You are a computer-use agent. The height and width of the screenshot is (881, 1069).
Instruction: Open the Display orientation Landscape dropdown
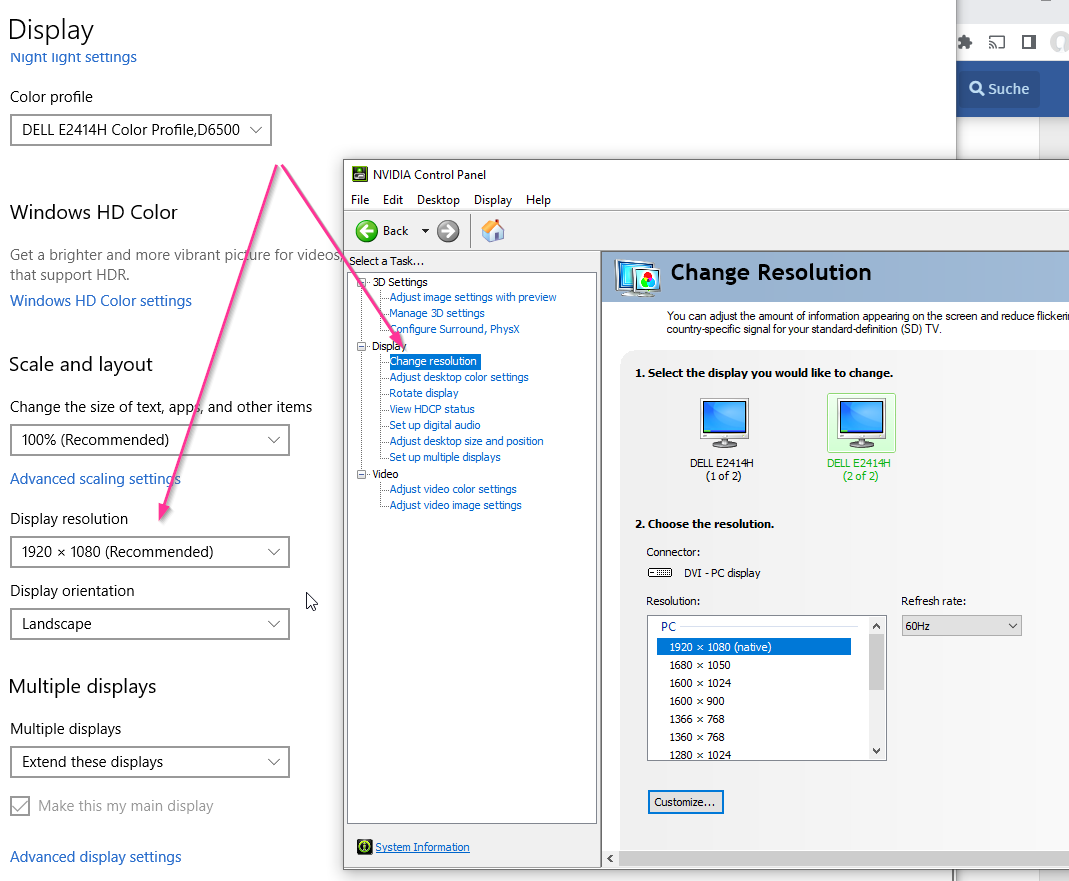pos(150,624)
